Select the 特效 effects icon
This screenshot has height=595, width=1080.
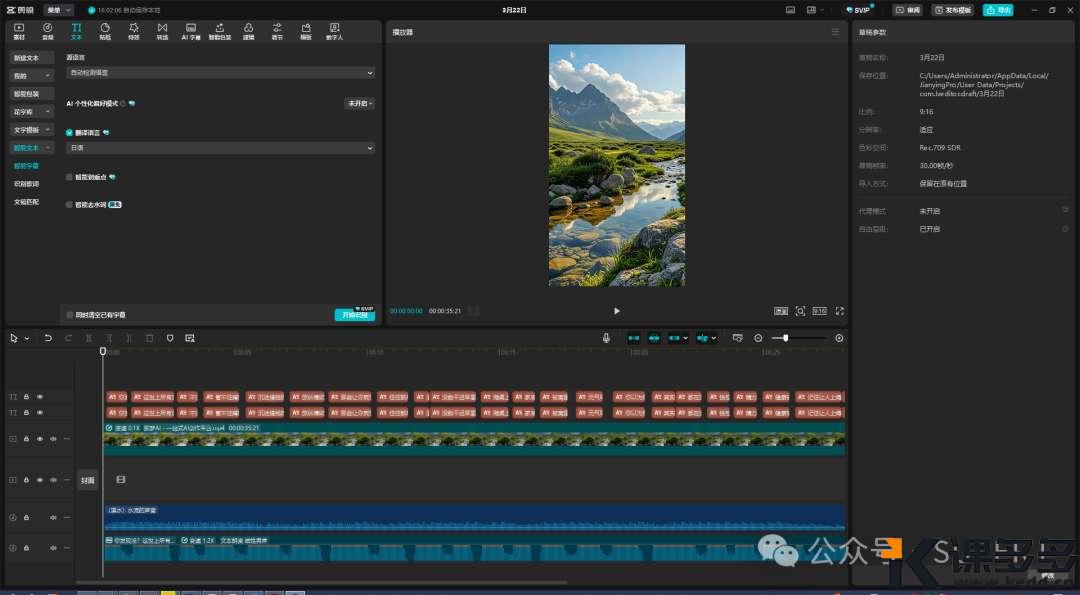(x=134, y=31)
